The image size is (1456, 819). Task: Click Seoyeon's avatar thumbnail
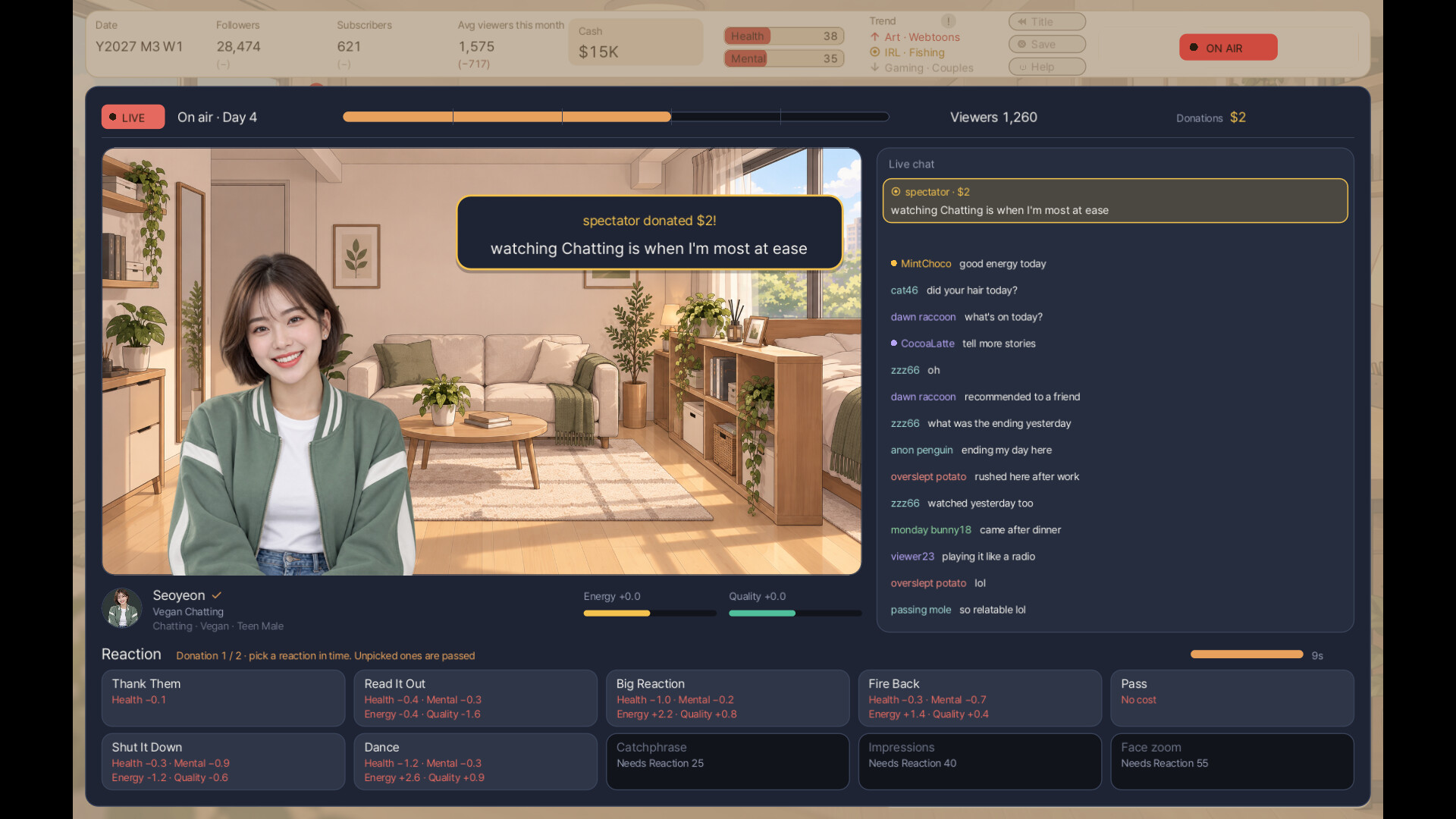(122, 608)
